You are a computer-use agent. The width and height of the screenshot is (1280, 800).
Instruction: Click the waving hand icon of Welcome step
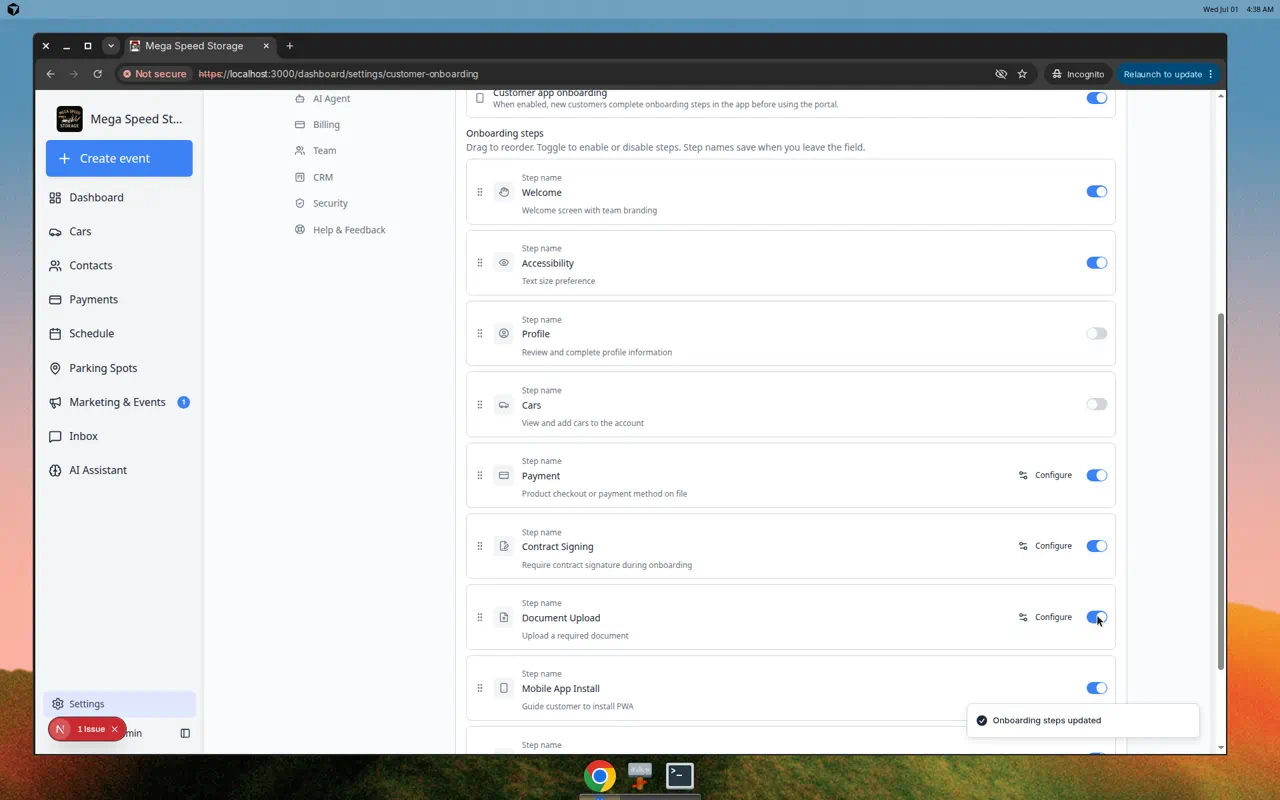504,192
